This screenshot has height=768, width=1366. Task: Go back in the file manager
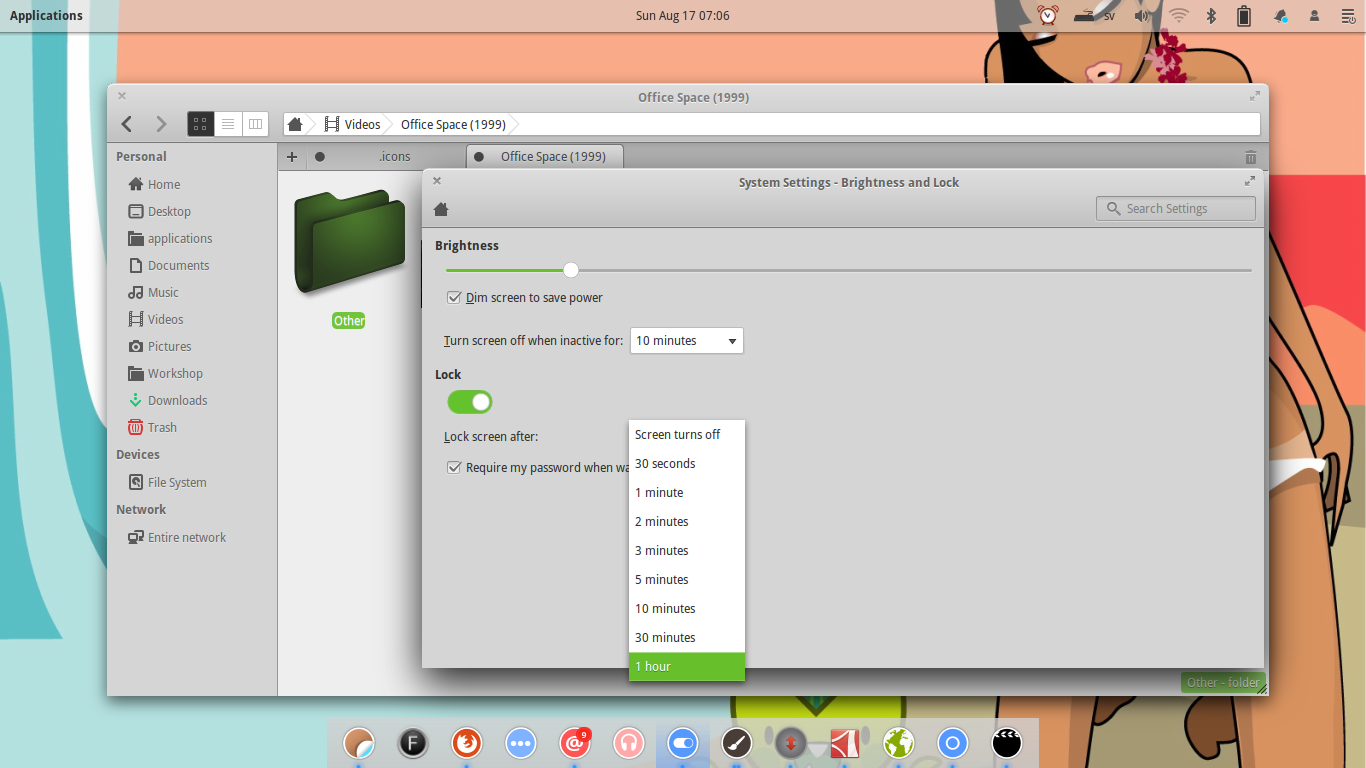[x=127, y=124]
